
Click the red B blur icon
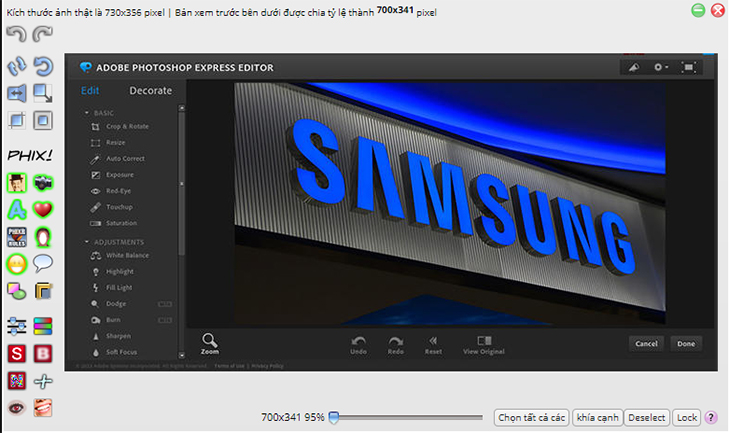coord(43,354)
